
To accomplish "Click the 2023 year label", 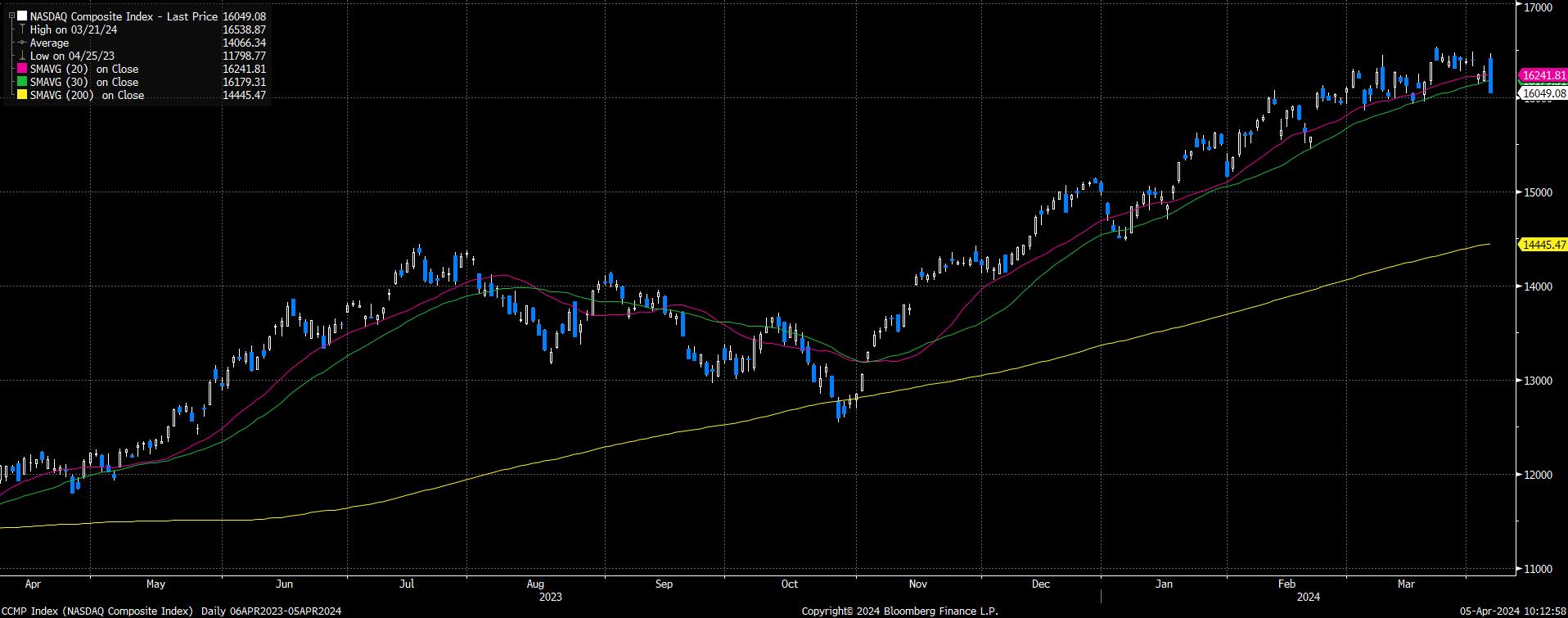I will pos(550,598).
